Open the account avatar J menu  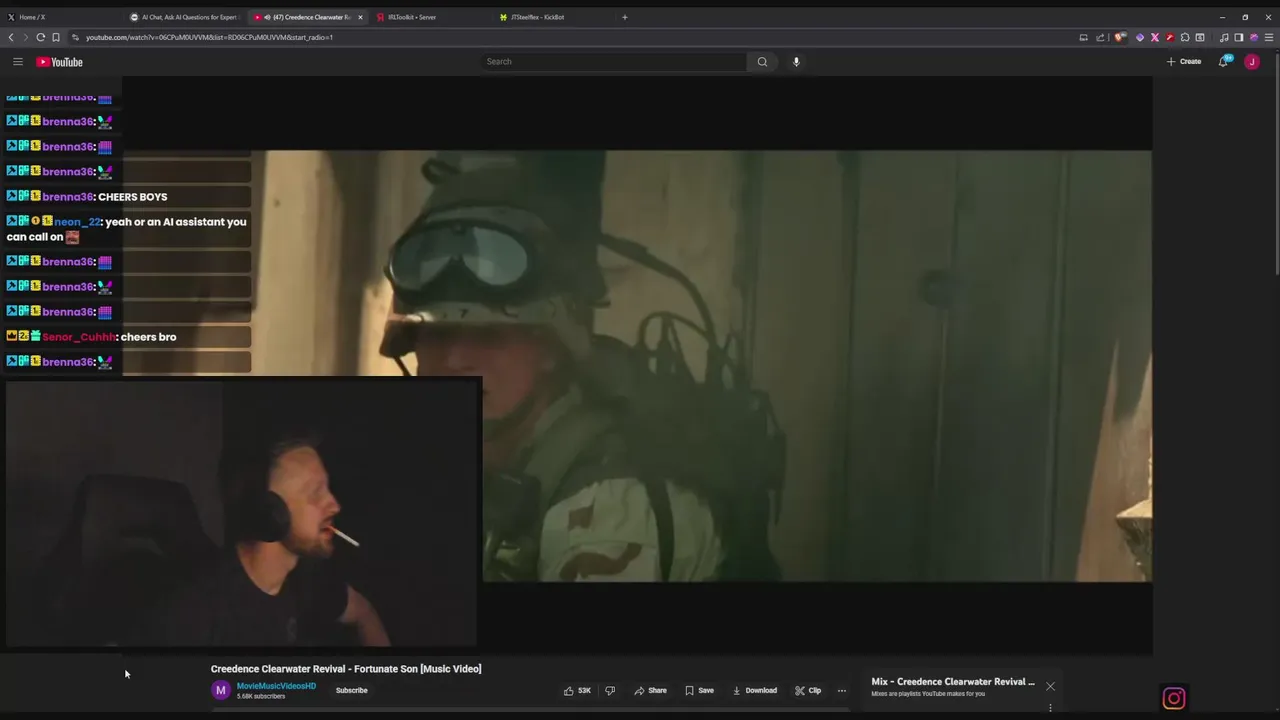pyautogui.click(x=1252, y=62)
